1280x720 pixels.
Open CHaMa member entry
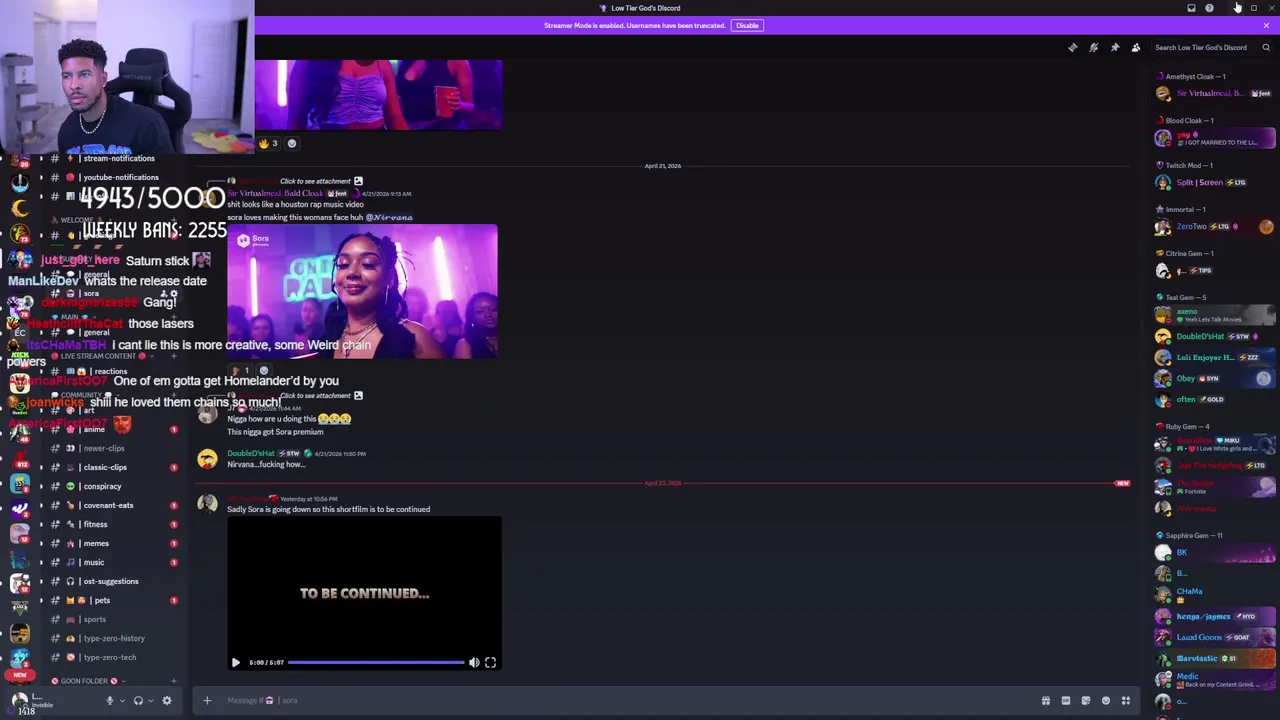pos(1215,594)
